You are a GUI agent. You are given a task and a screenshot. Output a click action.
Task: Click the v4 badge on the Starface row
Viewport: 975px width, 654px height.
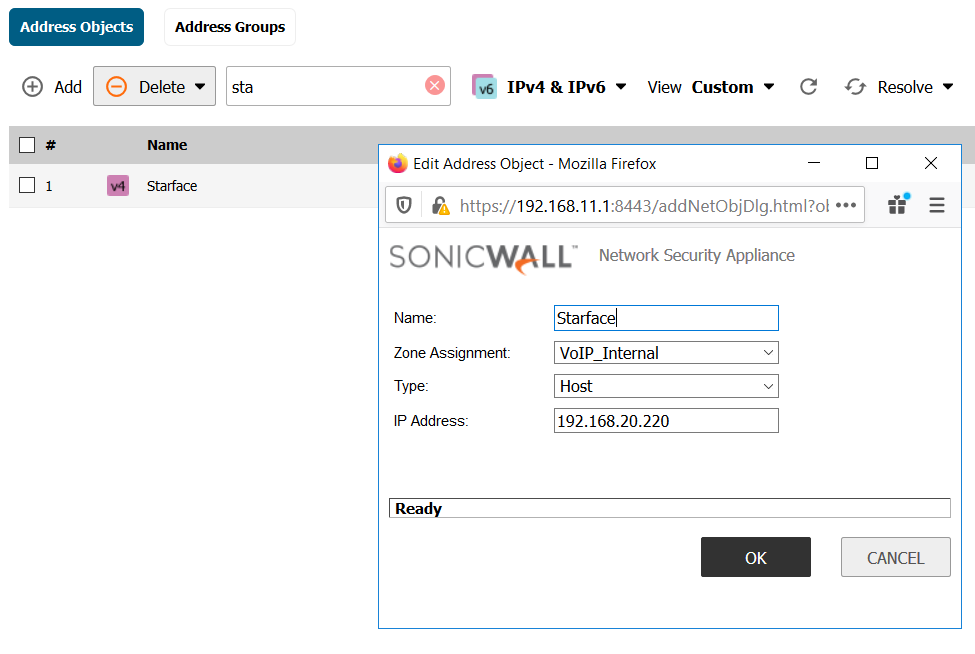(118, 185)
